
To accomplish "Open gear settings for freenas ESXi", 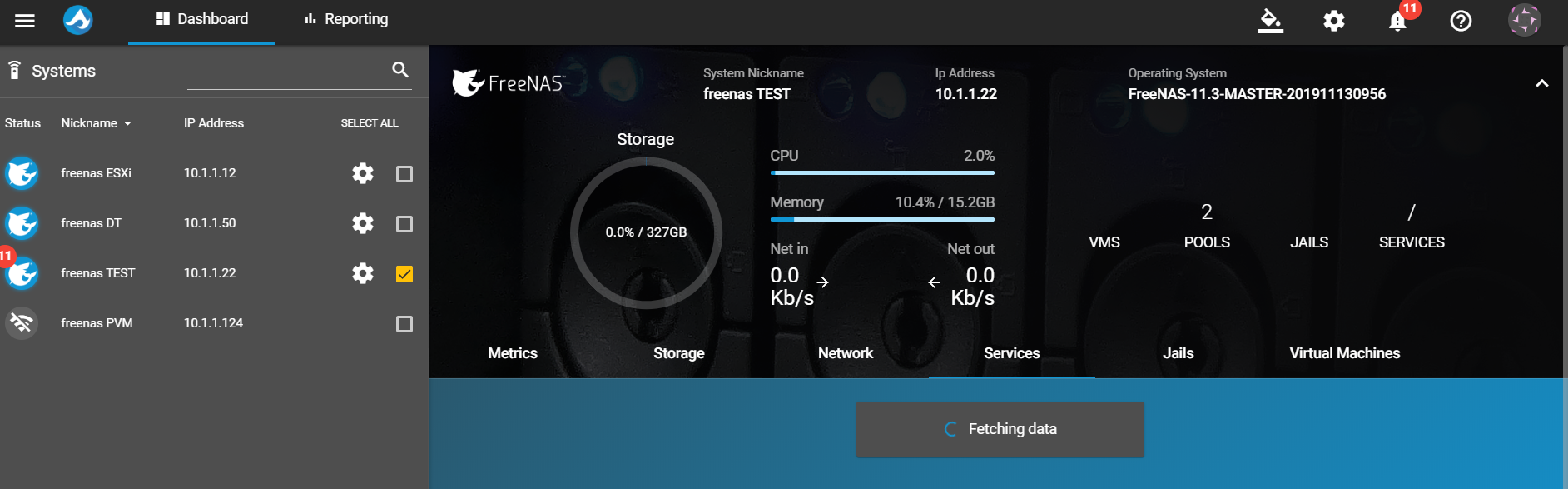I will [x=363, y=173].
